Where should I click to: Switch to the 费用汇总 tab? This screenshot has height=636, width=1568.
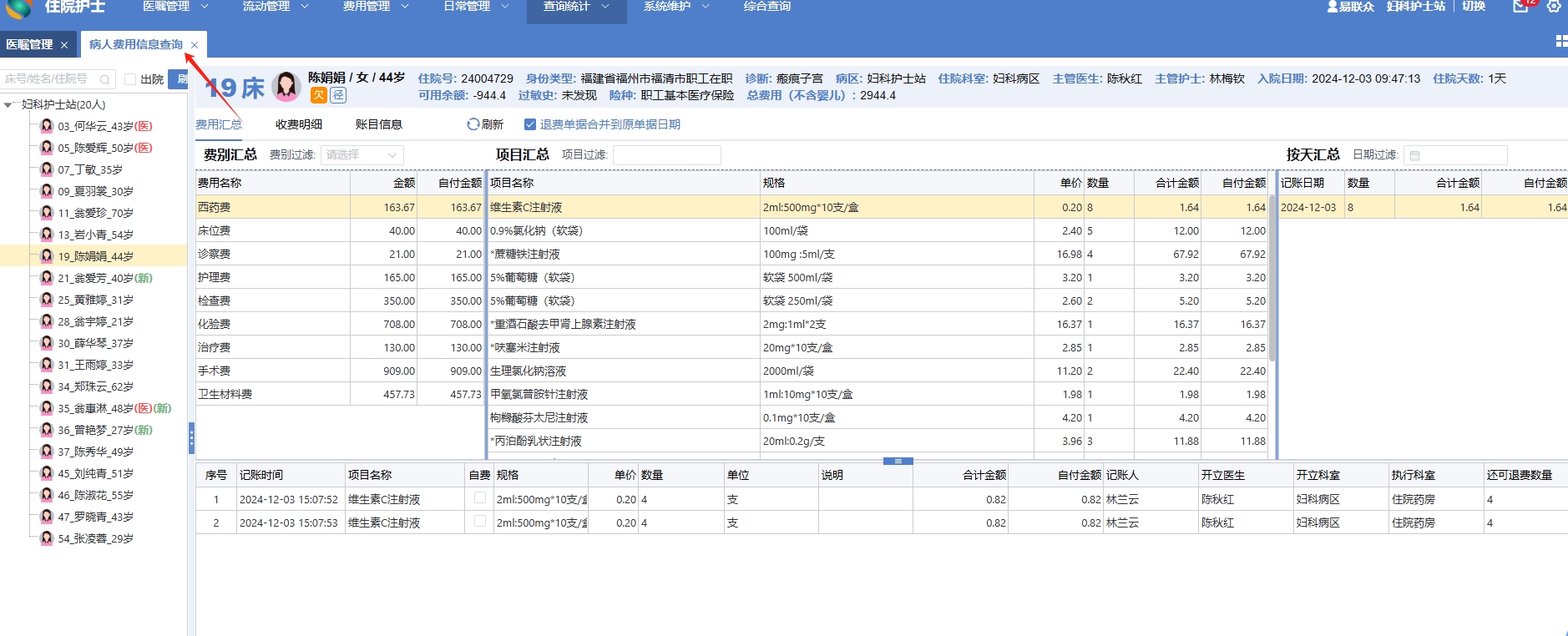219,124
